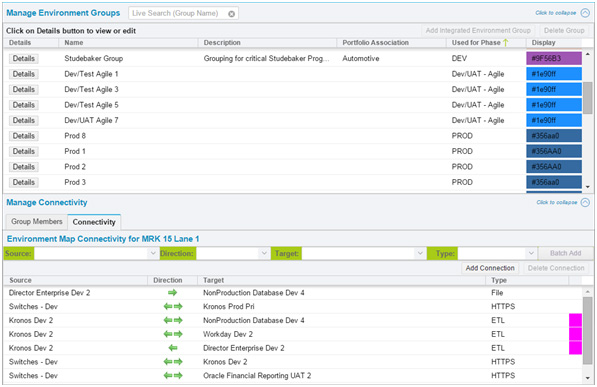Click the Click to collapse link for Manage Connectivity

click(x=557, y=202)
